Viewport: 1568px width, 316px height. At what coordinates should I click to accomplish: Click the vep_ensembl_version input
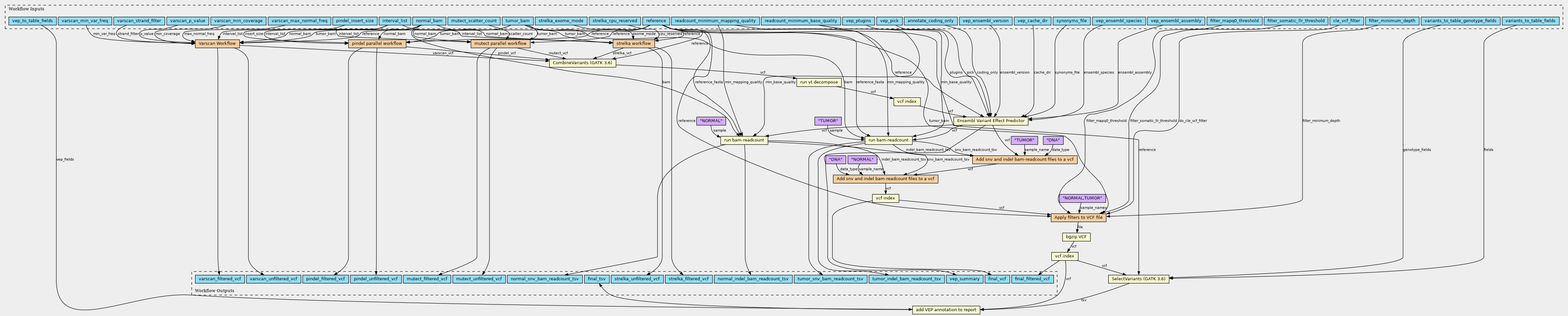coord(986,21)
